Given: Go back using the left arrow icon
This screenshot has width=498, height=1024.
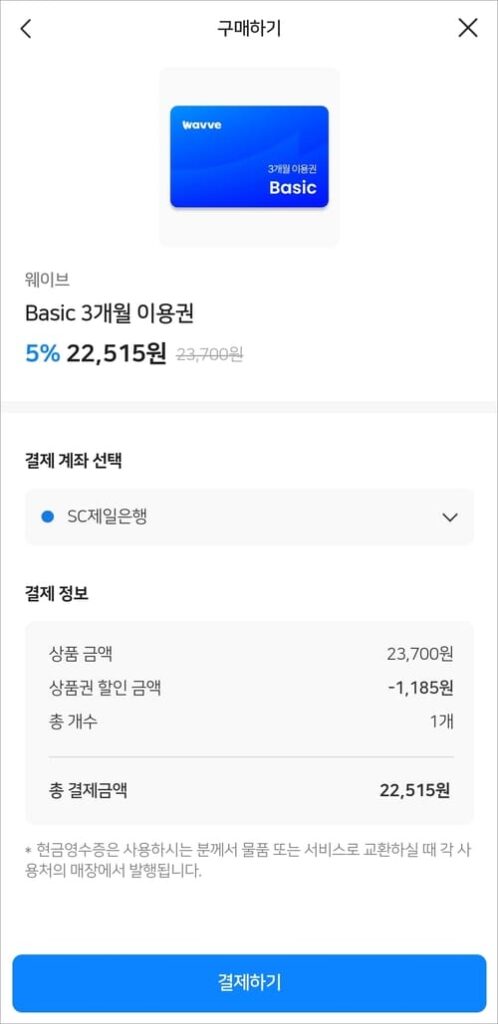Looking at the screenshot, I should (26, 29).
